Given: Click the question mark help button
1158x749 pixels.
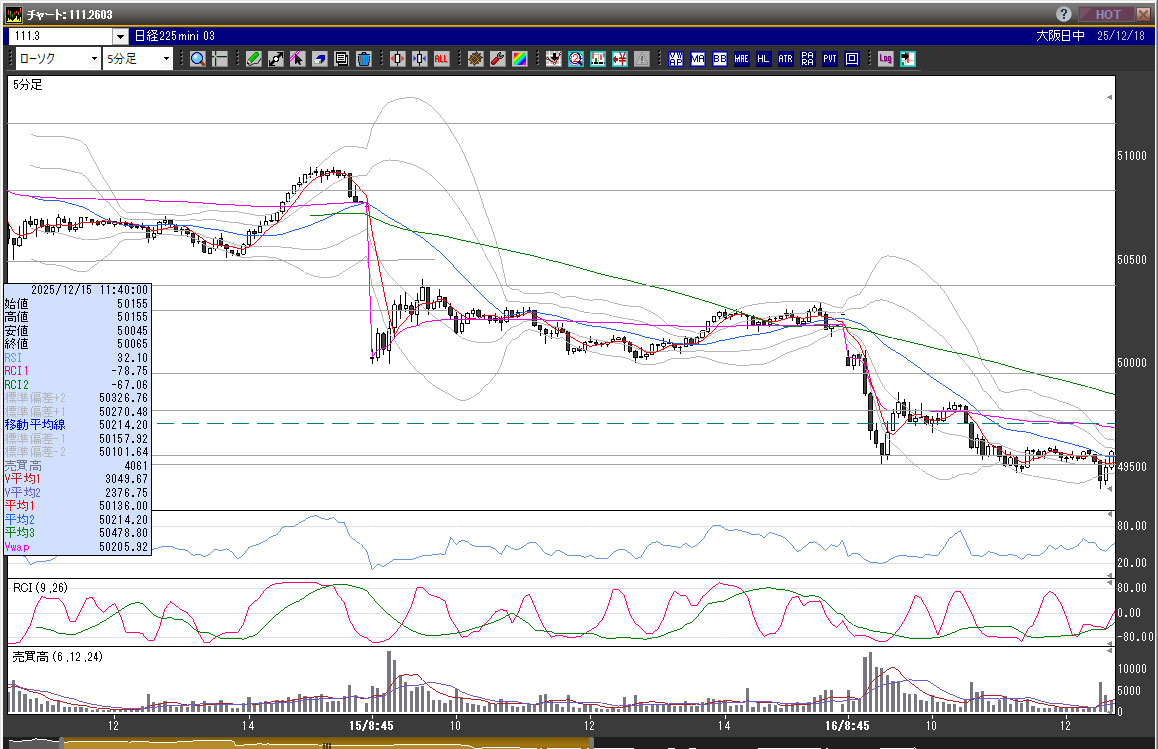Looking at the screenshot, I should (x=1064, y=14).
